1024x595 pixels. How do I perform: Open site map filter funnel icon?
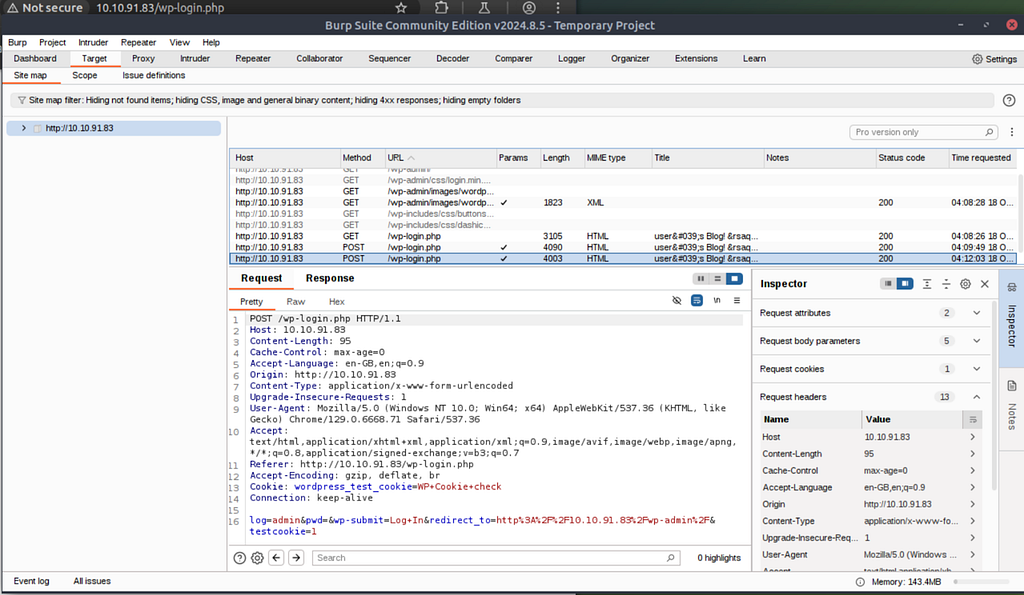(22, 101)
